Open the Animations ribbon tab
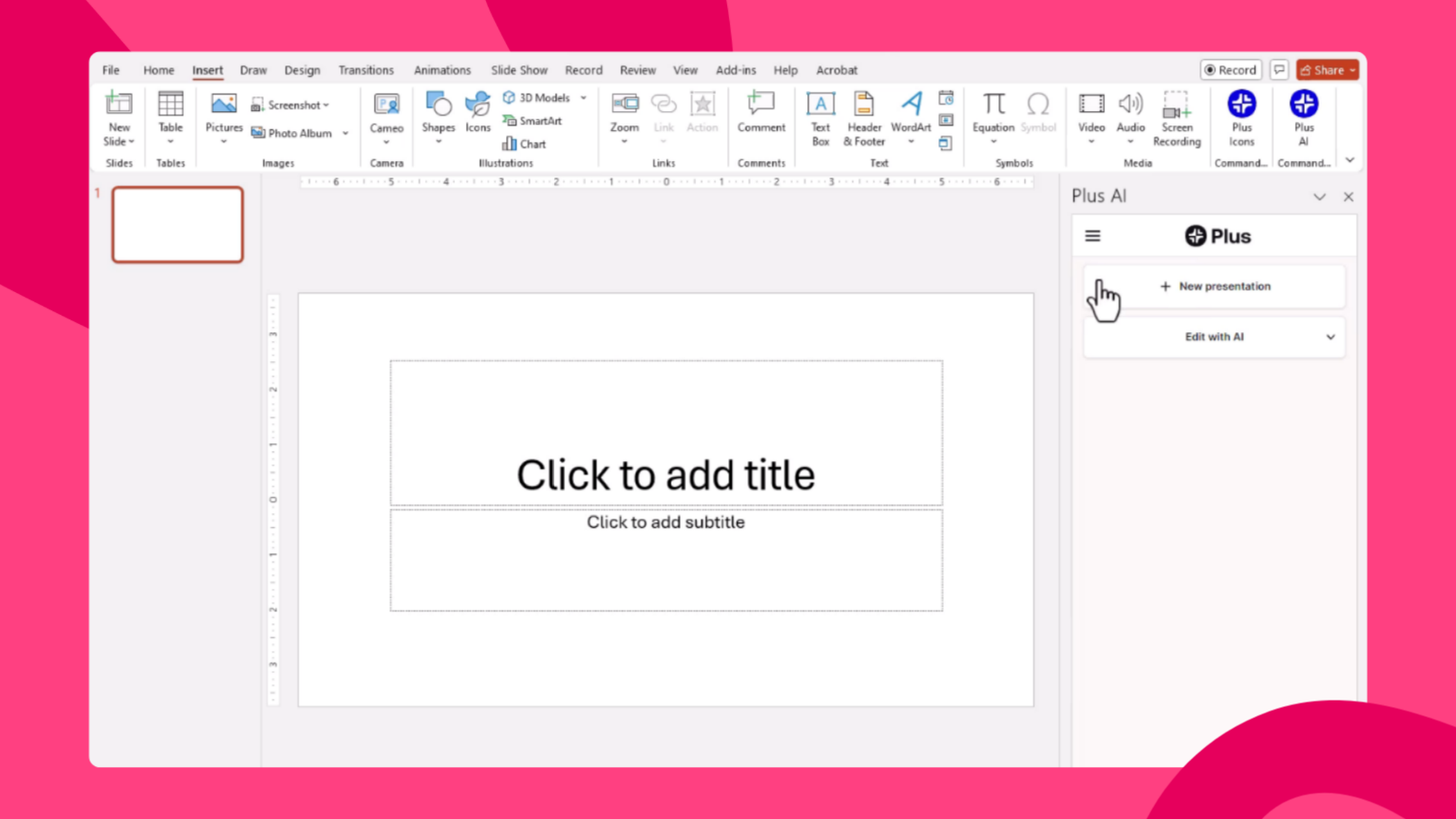 click(x=442, y=69)
